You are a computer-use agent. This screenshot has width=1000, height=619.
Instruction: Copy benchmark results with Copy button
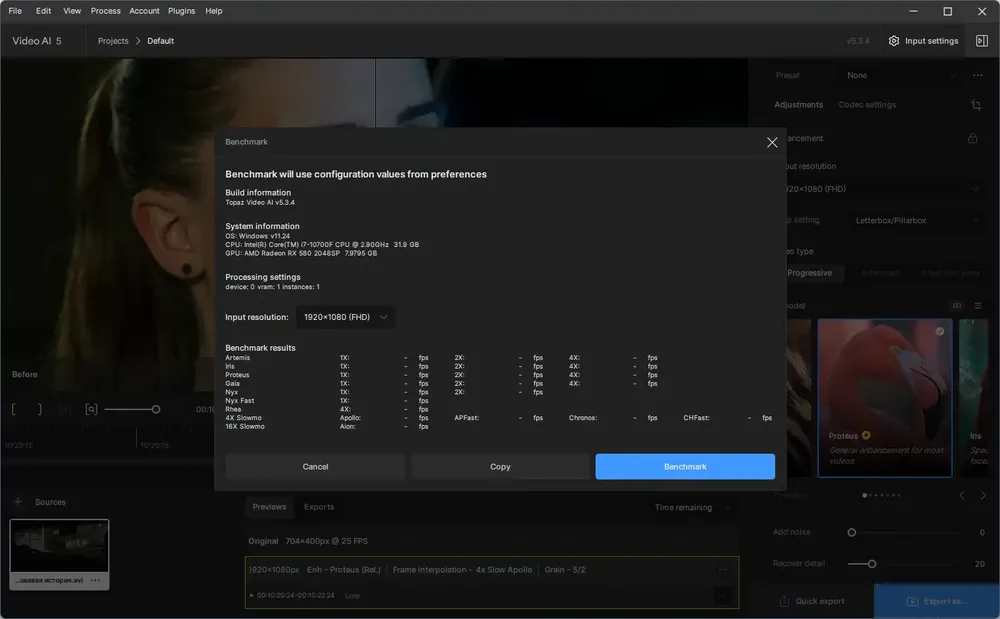pos(500,467)
